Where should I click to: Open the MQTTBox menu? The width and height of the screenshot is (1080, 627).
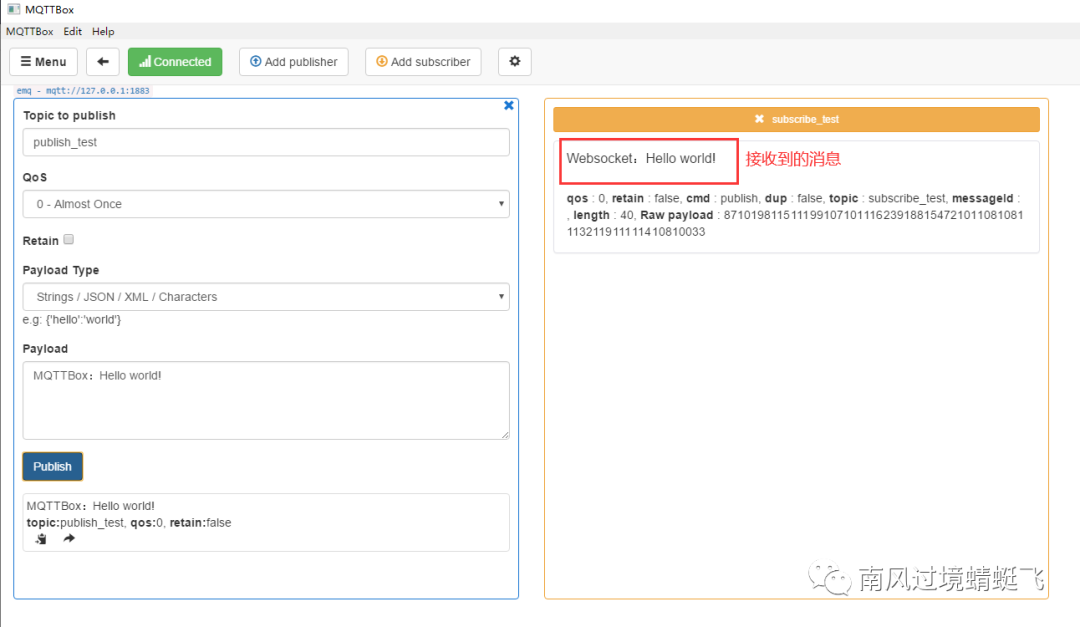click(30, 31)
